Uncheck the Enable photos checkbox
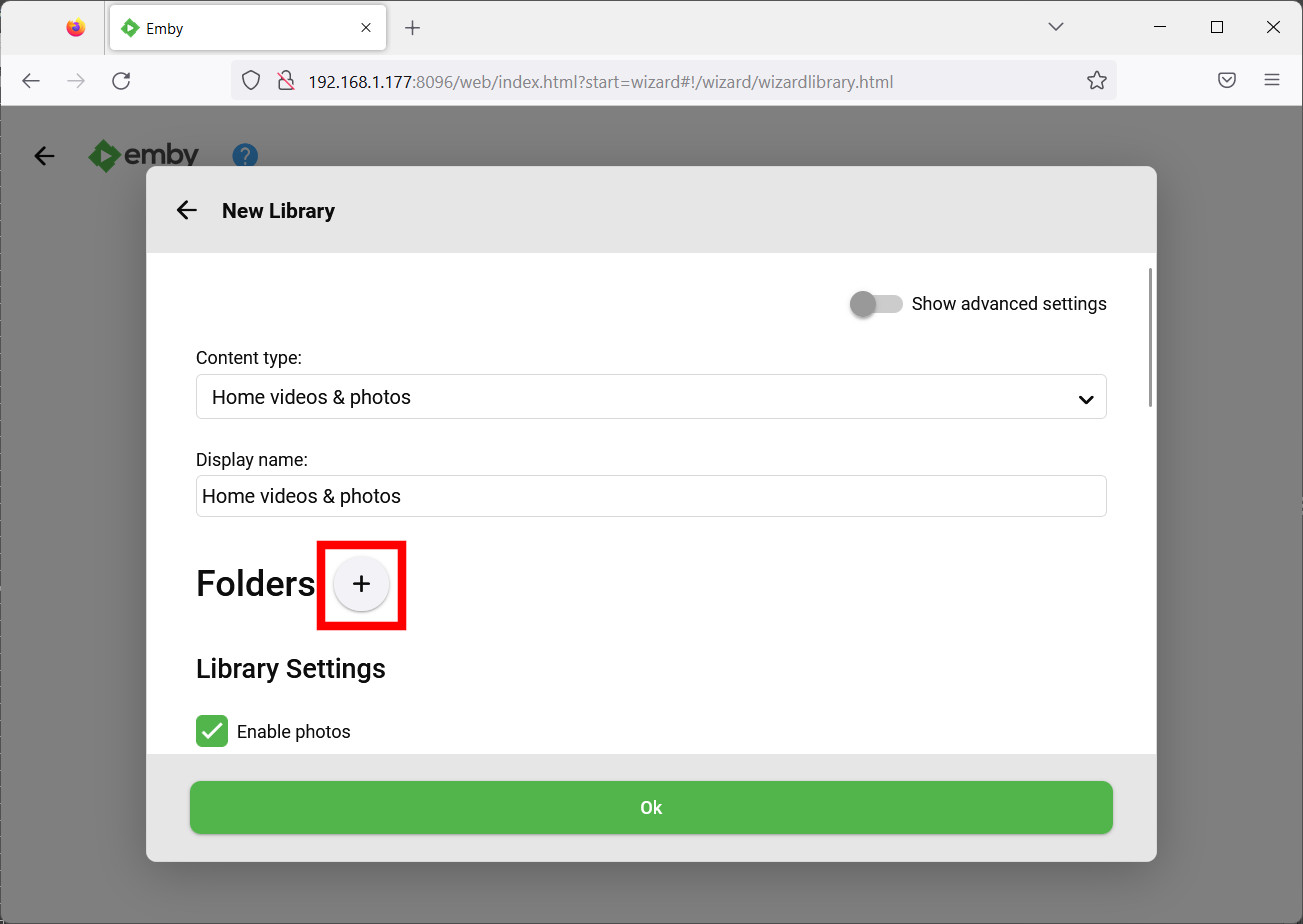This screenshot has width=1303, height=924. [x=212, y=731]
